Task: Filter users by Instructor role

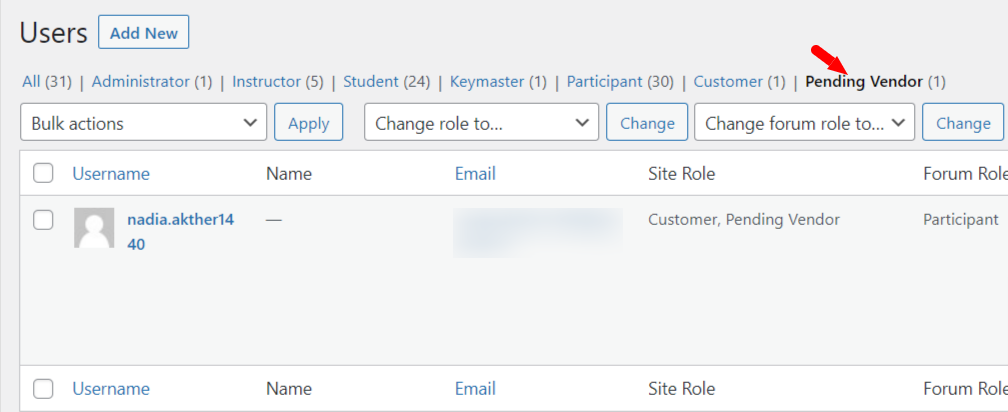Action: (266, 82)
